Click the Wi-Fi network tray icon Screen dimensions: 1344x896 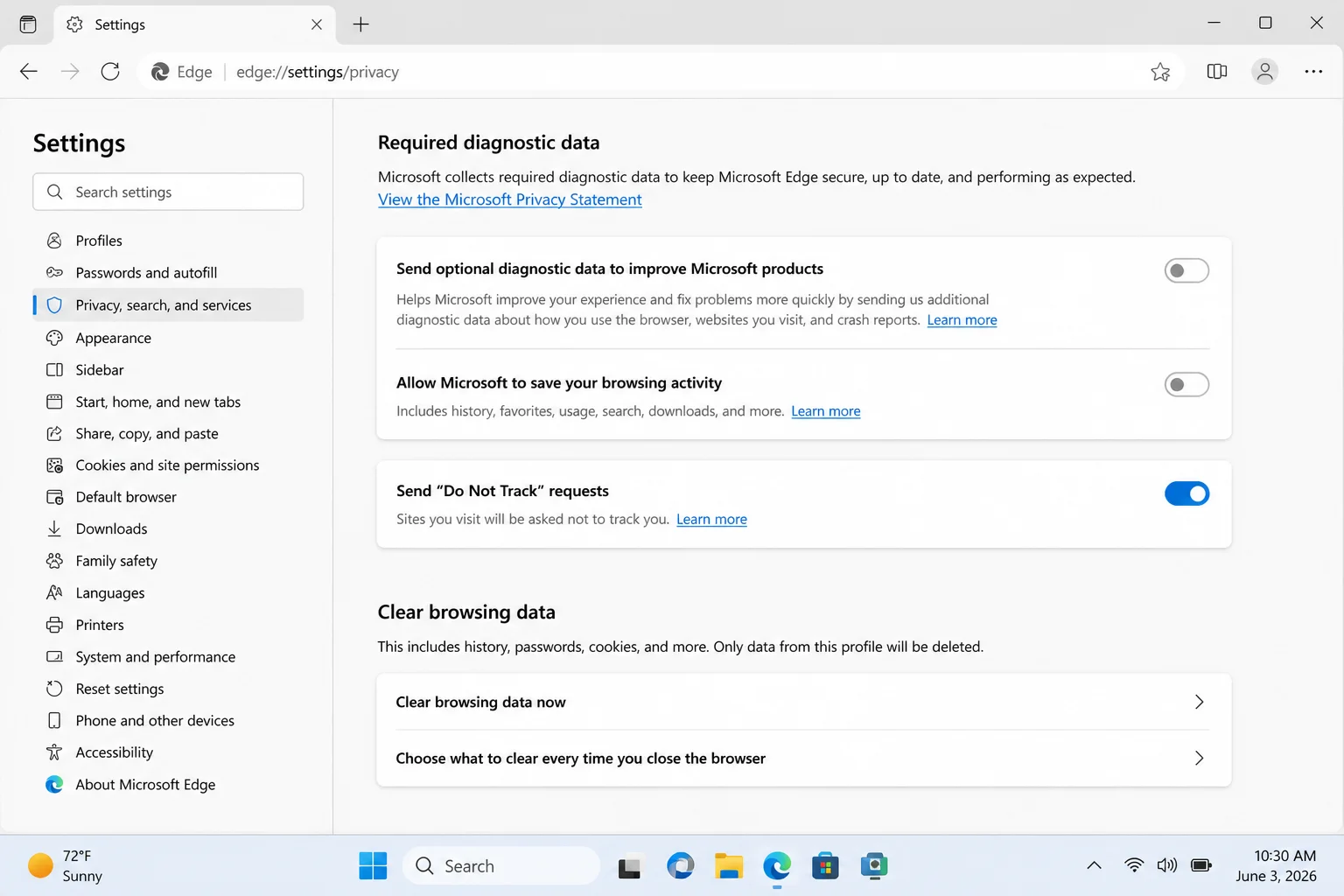point(1134,865)
